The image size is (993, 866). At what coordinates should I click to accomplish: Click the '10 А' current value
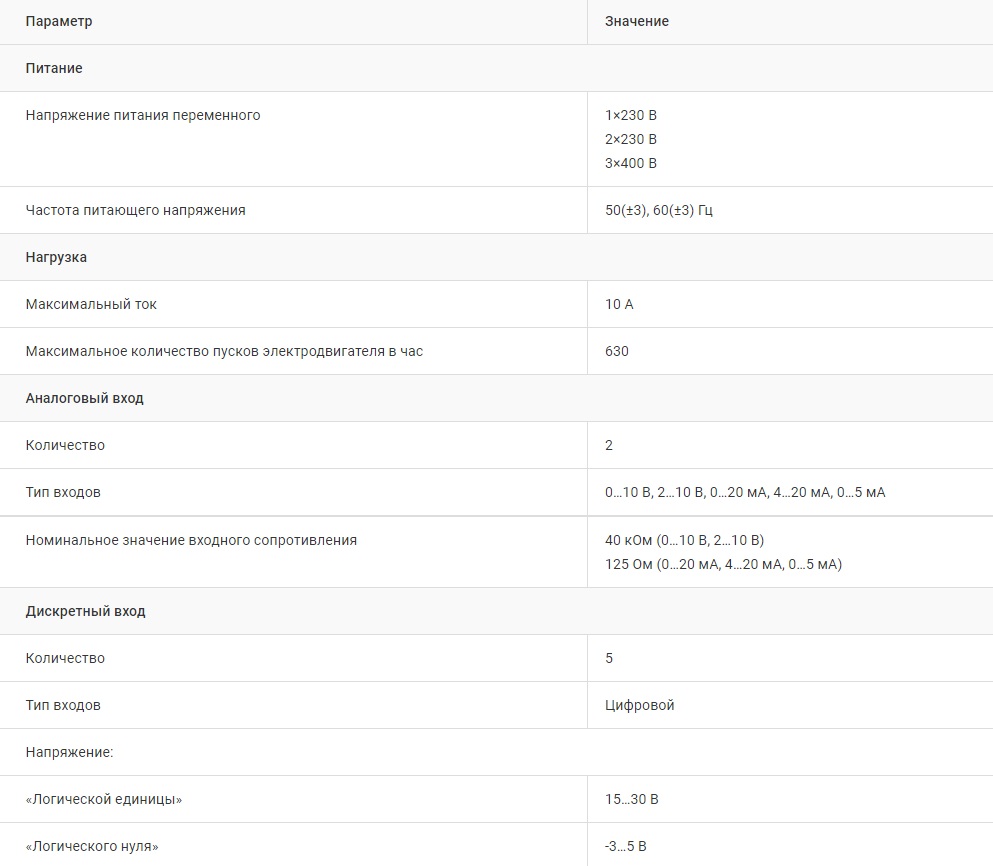[x=619, y=304]
